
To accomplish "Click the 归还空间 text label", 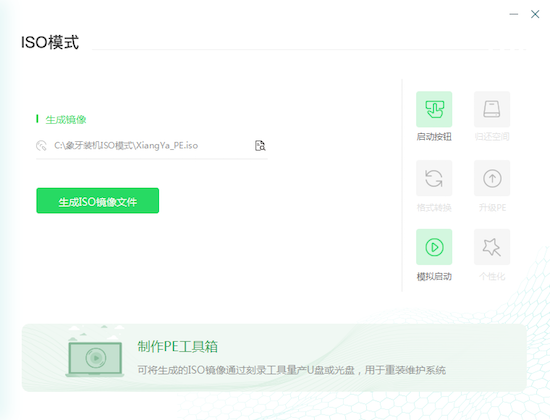I will (492, 136).
